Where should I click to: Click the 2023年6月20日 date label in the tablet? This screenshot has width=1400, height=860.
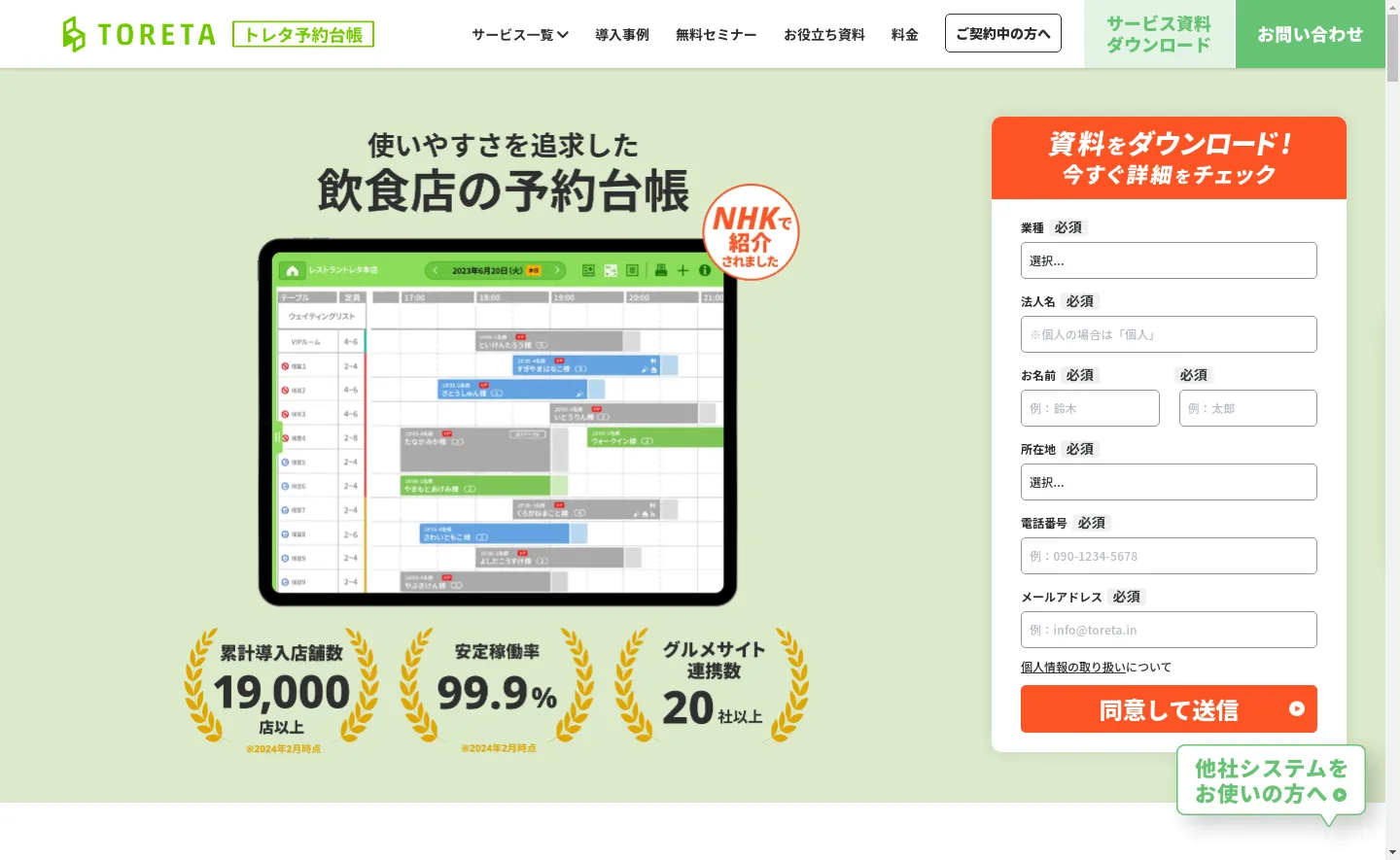point(487,270)
